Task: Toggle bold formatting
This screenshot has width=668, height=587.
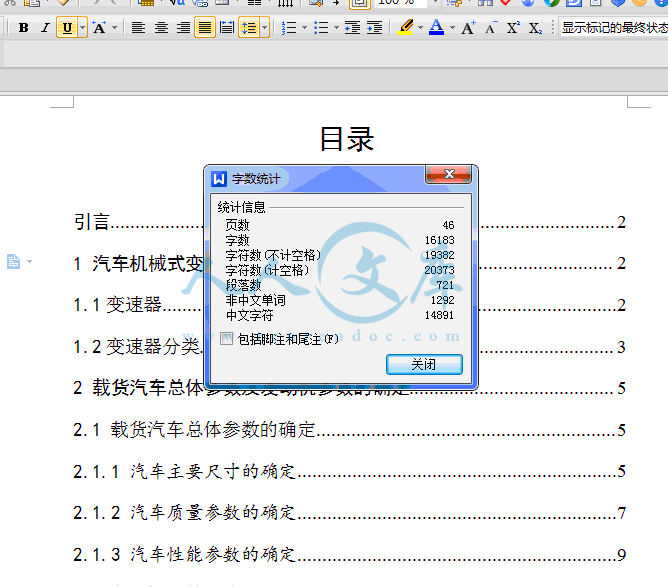Action: coord(24,28)
